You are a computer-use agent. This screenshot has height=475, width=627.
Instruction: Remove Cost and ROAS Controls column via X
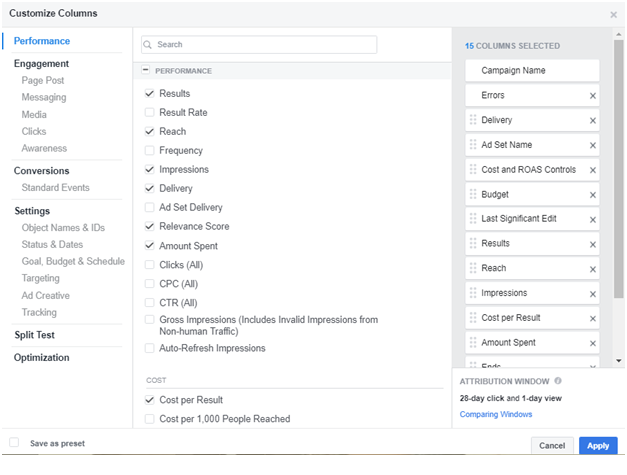593,170
